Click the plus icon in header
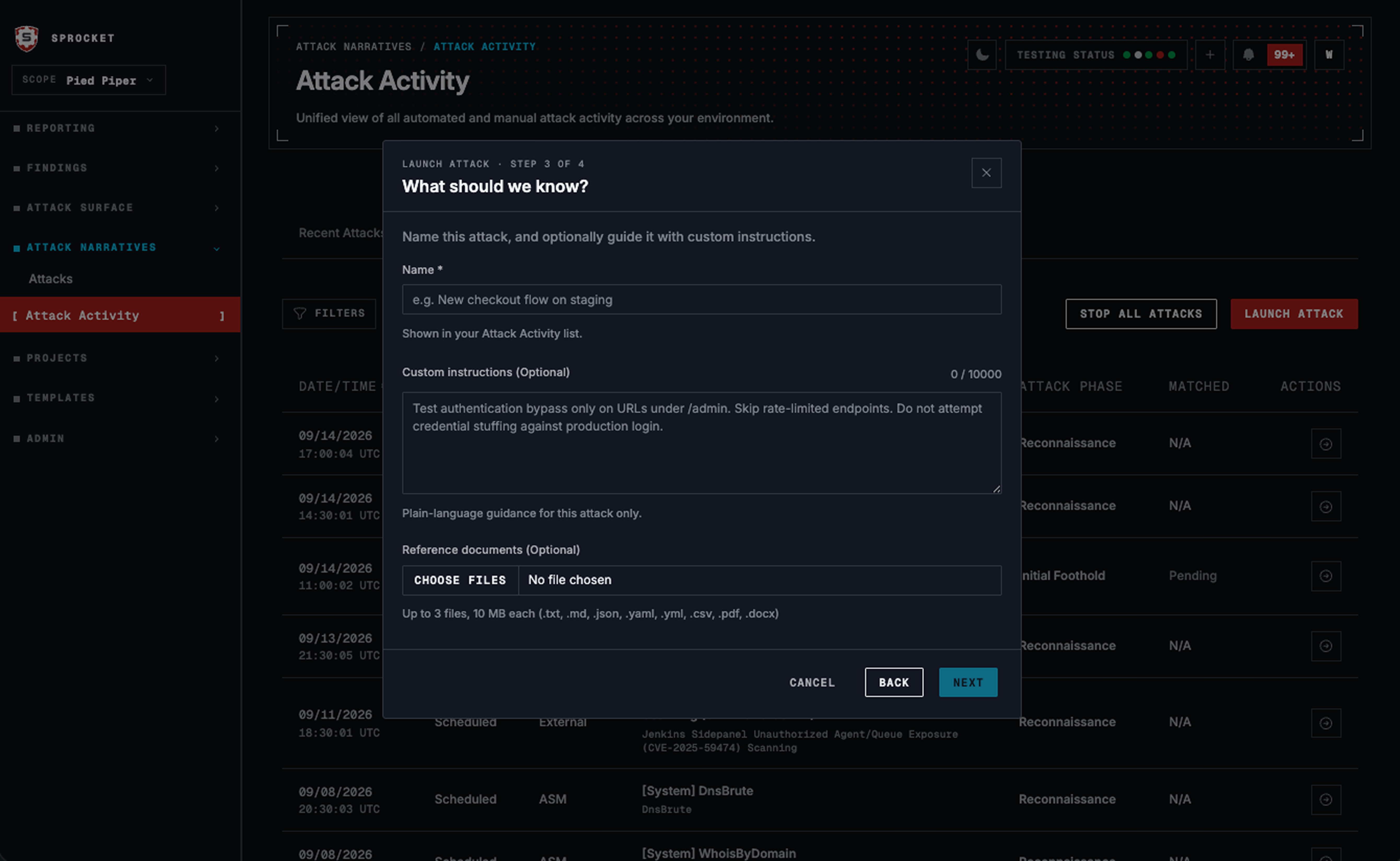 point(1210,55)
